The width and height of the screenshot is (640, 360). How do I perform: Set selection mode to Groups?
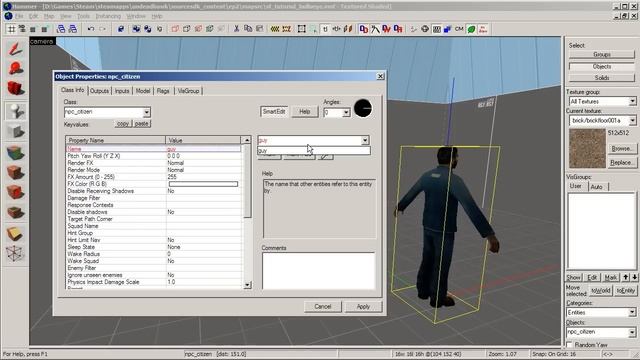602,54
